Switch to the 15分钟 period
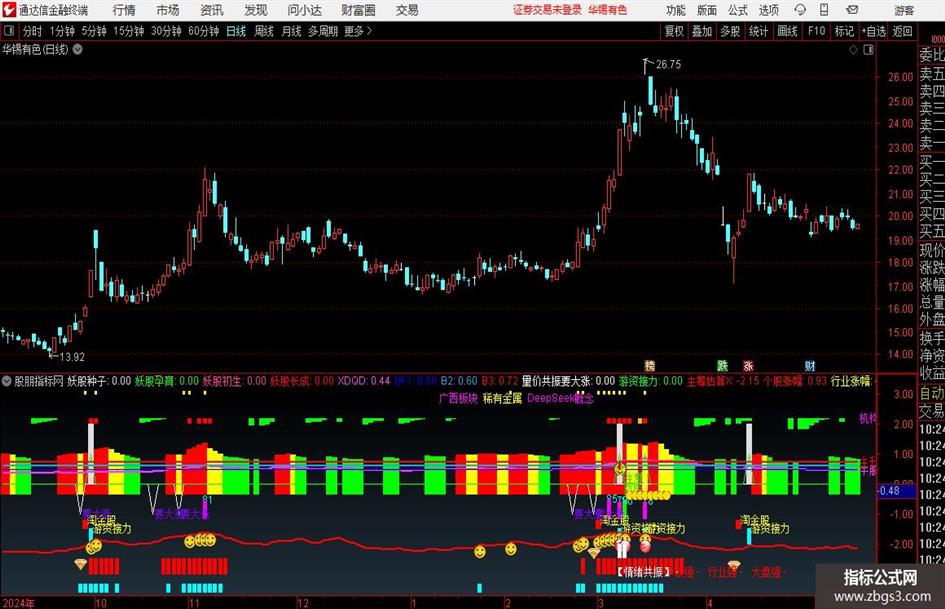Screen dimensions: 945x609 click(x=129, y=31)
